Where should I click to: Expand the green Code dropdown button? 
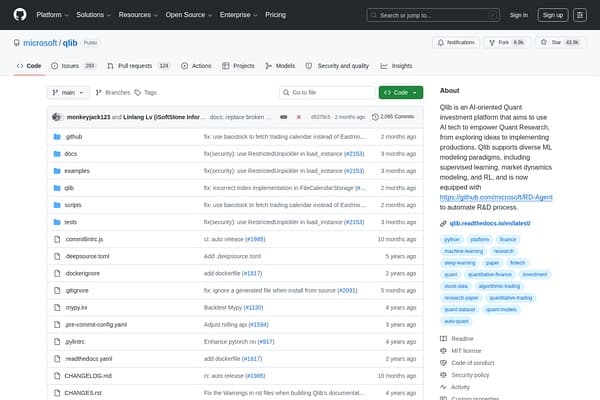point(401,93)
